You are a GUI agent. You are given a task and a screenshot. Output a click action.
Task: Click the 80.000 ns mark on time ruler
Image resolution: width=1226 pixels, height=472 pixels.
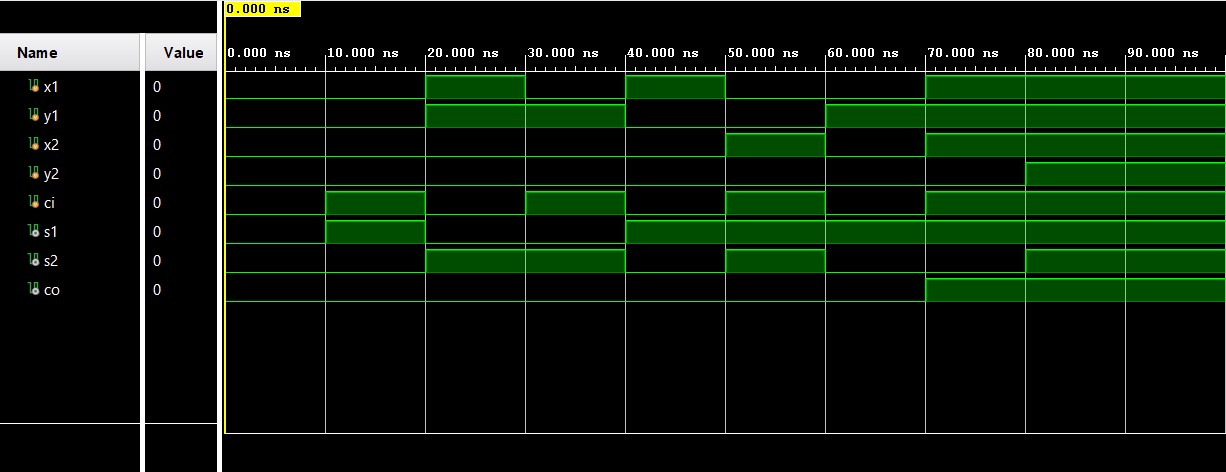(x=1062, y=53)
